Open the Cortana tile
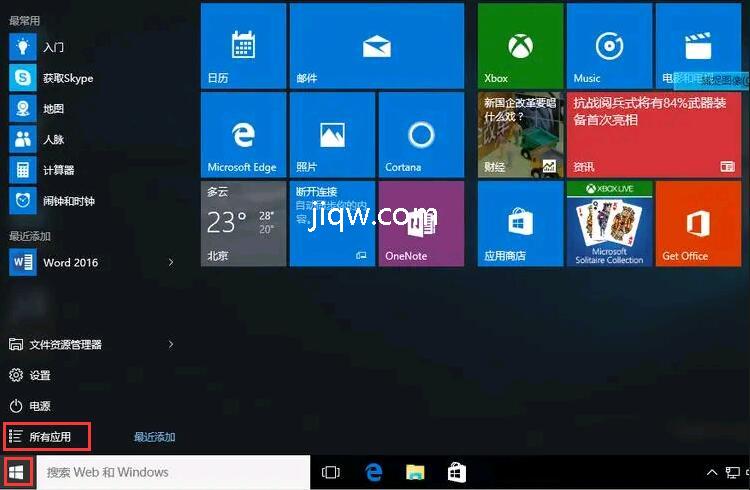Image resolution: width=750 pixels, height=490 pixels. pyautogui.click(x=421, y=134)
